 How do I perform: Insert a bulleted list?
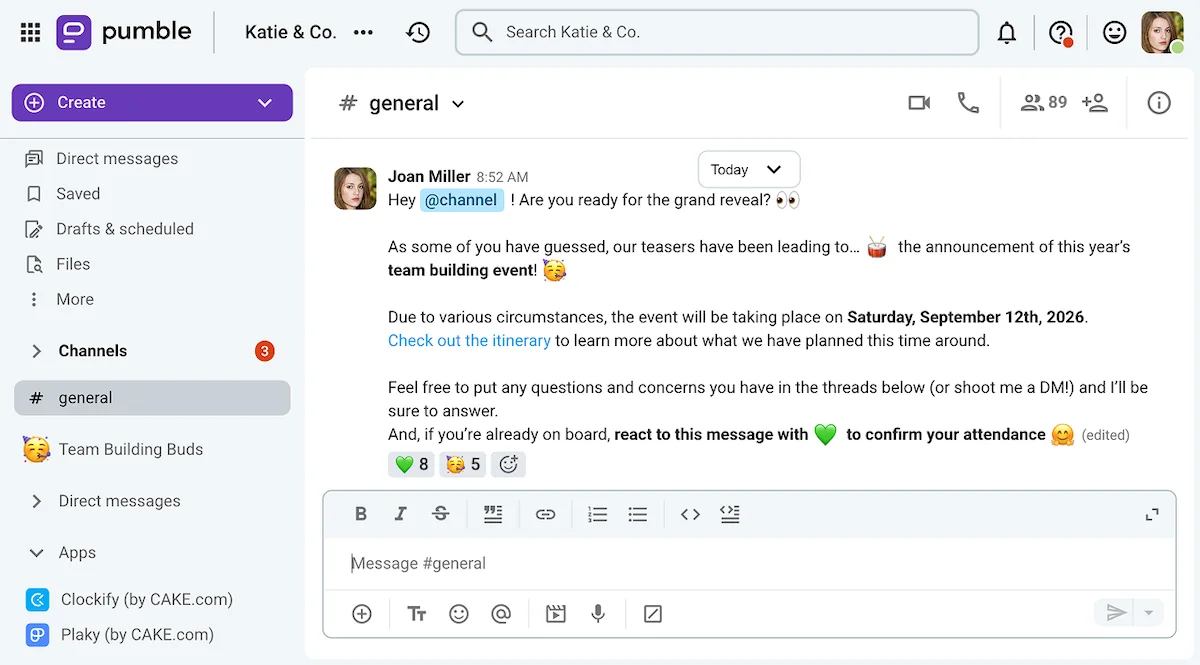pyautogui.click(x=637, y=514)
